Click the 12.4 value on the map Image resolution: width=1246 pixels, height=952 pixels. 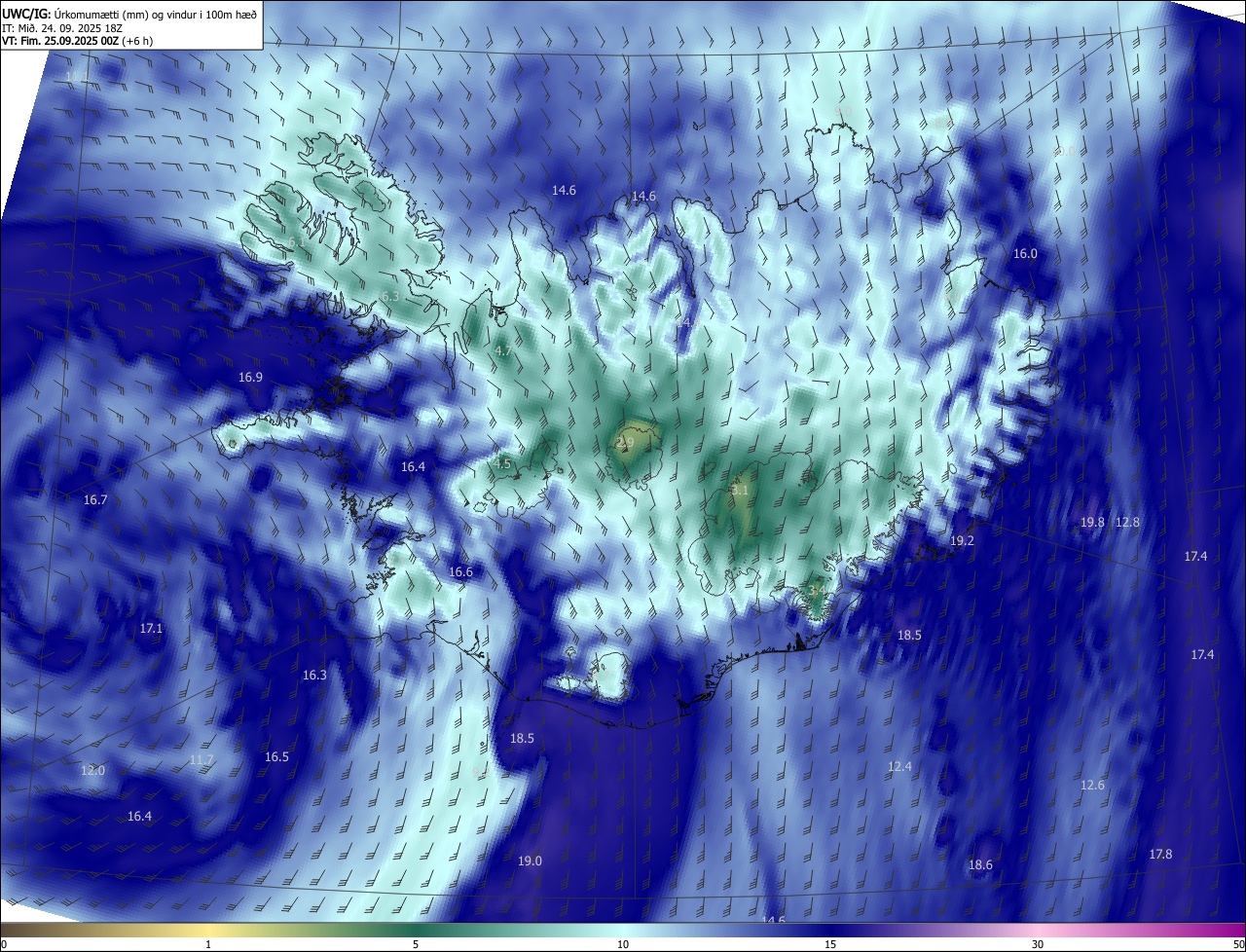(899, 766)
